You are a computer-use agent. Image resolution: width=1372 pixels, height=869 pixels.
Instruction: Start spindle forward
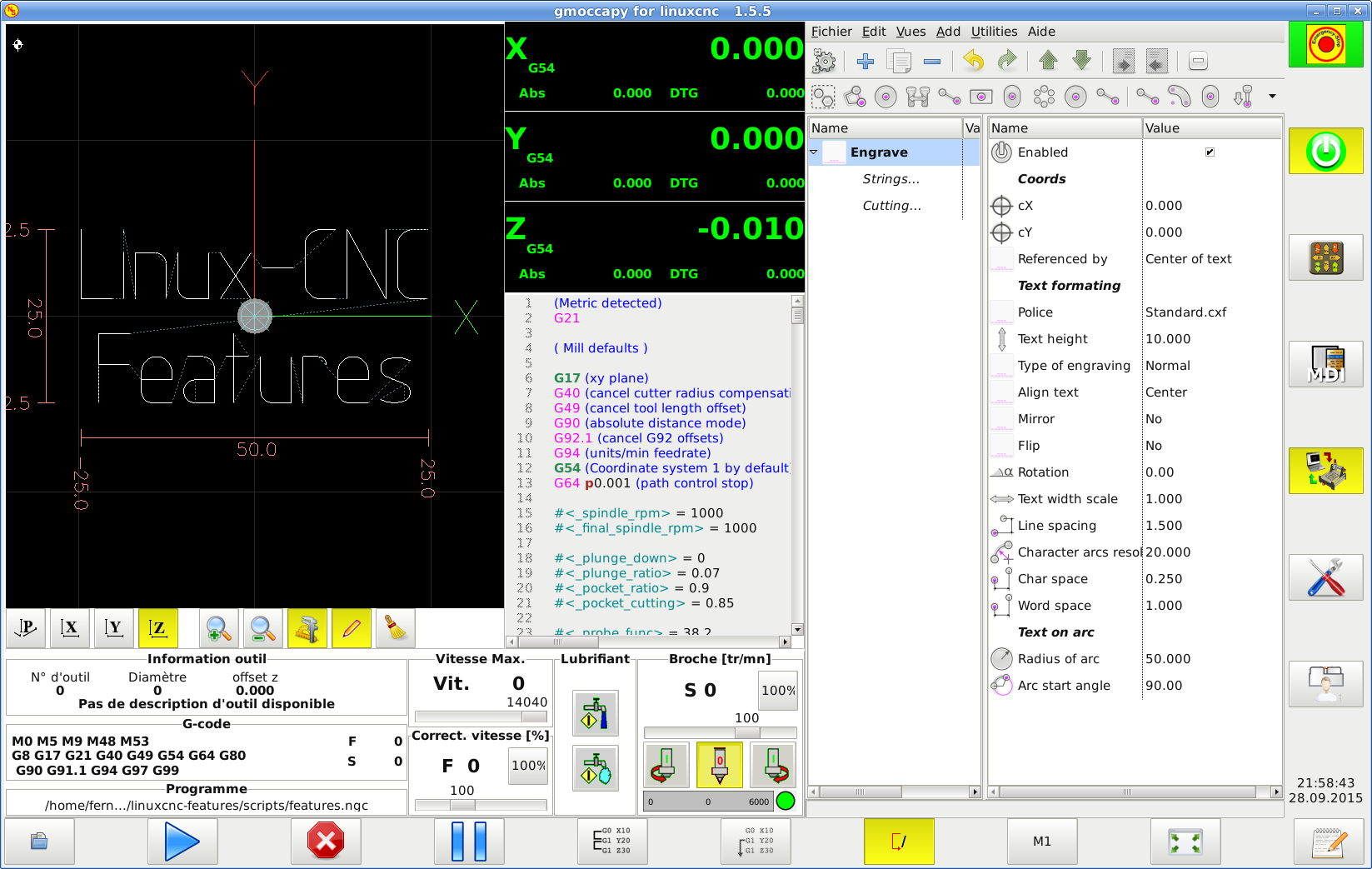tap(773, 765)
